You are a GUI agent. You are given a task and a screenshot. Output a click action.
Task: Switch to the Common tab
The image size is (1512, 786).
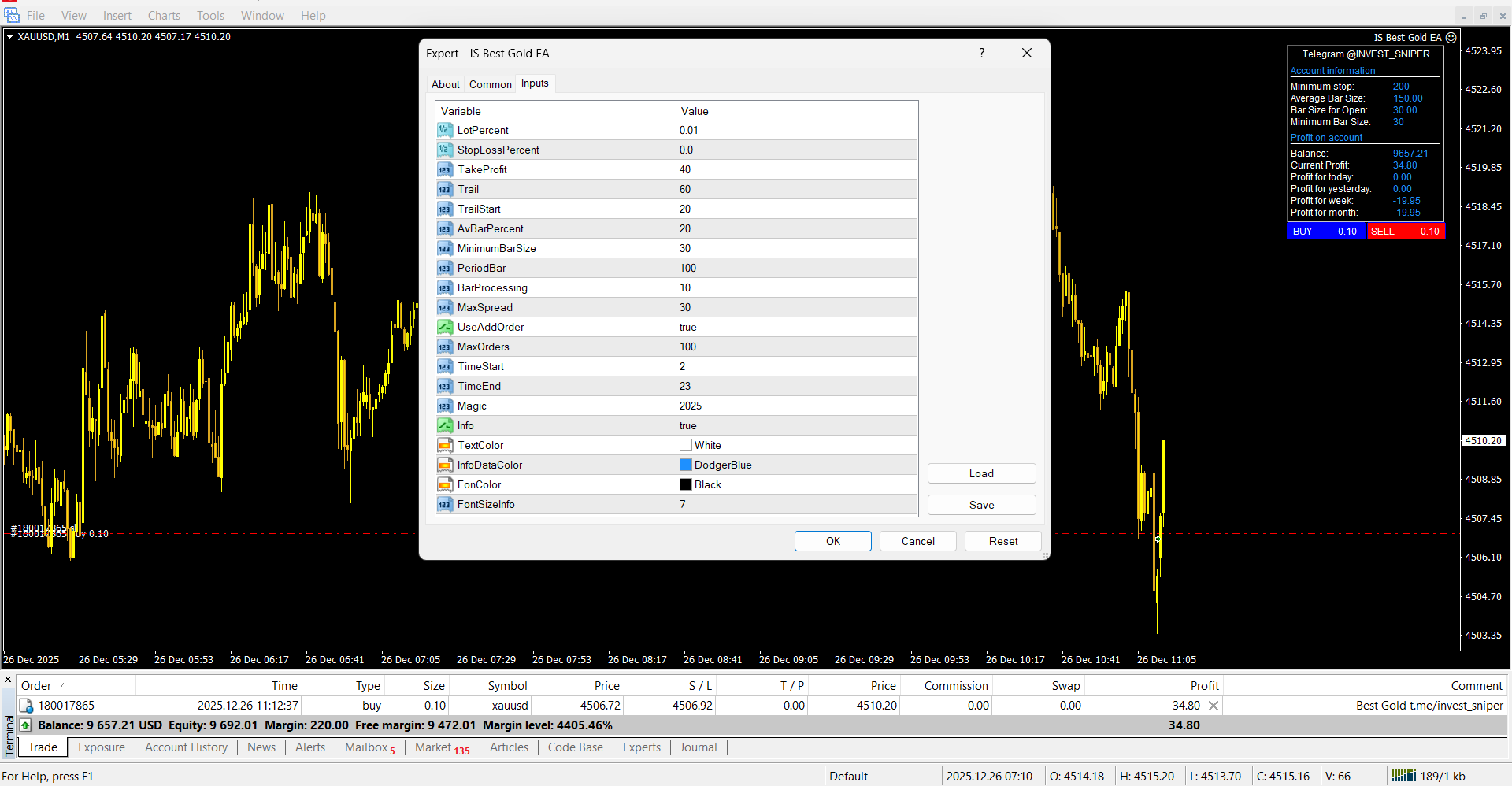pos(490,84)
